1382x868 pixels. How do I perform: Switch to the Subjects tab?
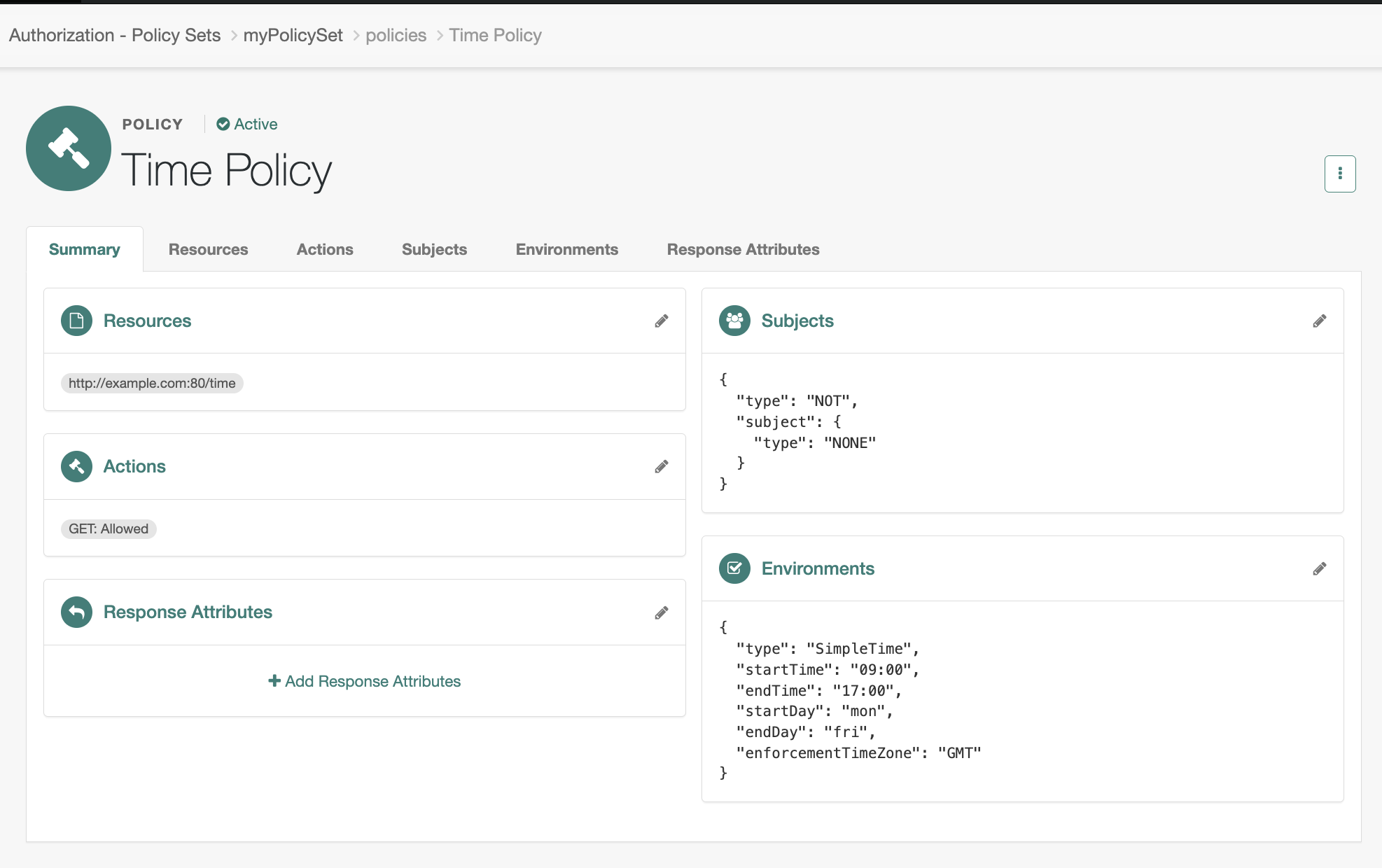coord(434,249)
